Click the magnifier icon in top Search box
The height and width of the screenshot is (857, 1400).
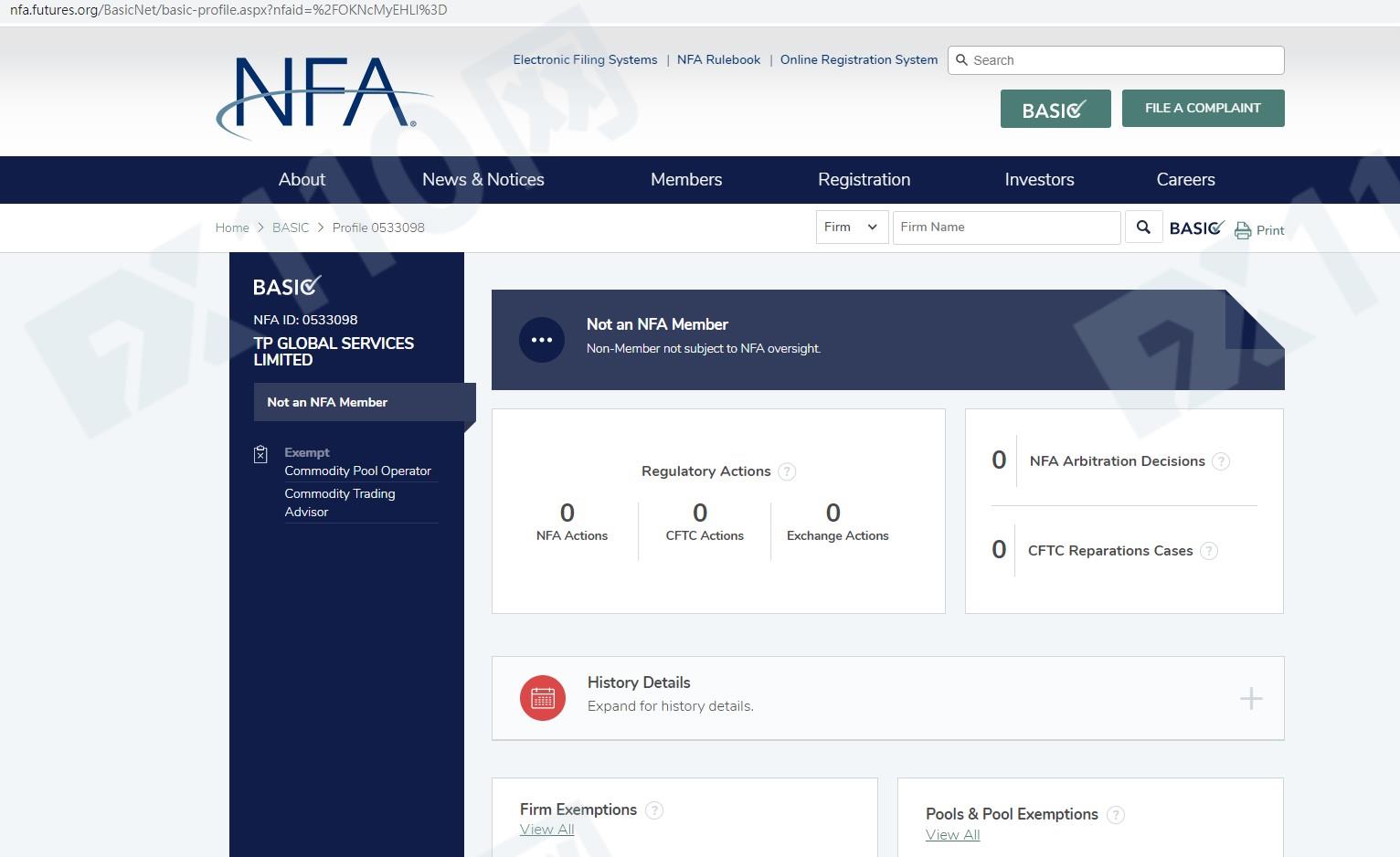pyautogui.click(x=961, y=60)
